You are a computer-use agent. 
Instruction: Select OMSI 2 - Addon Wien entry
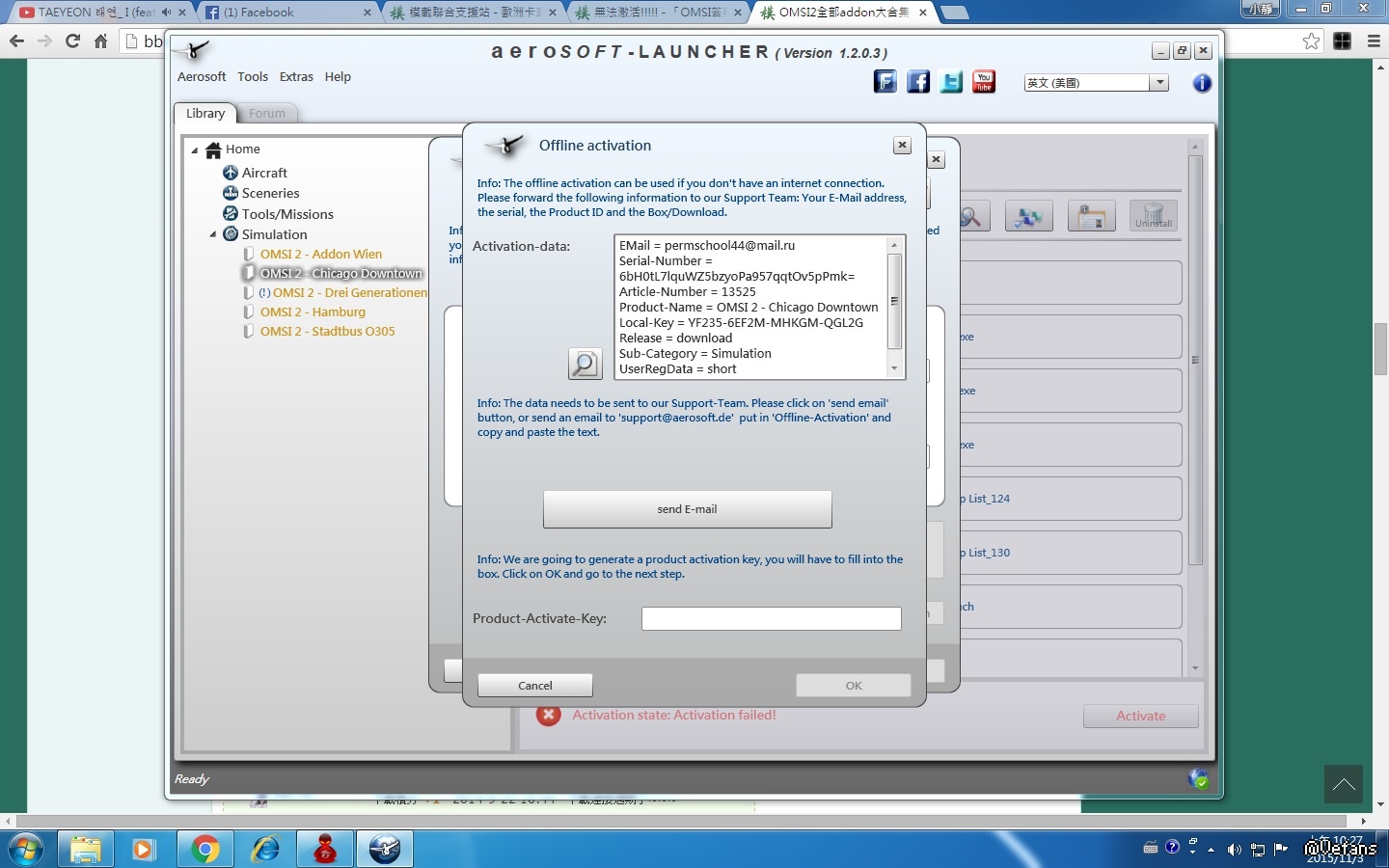320,255
